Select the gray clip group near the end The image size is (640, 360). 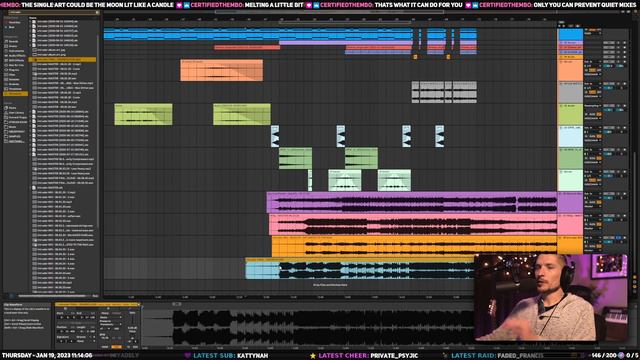[444, 92]
